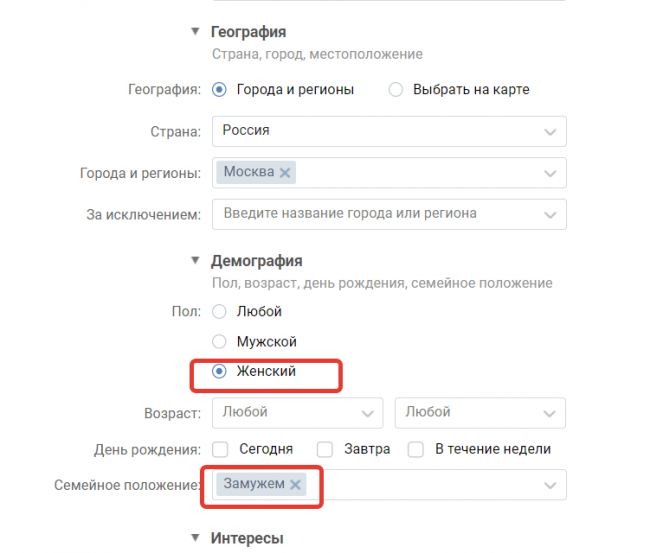Collapse the География section
This screenshot has height=553, width=650.
click(196, 33)
